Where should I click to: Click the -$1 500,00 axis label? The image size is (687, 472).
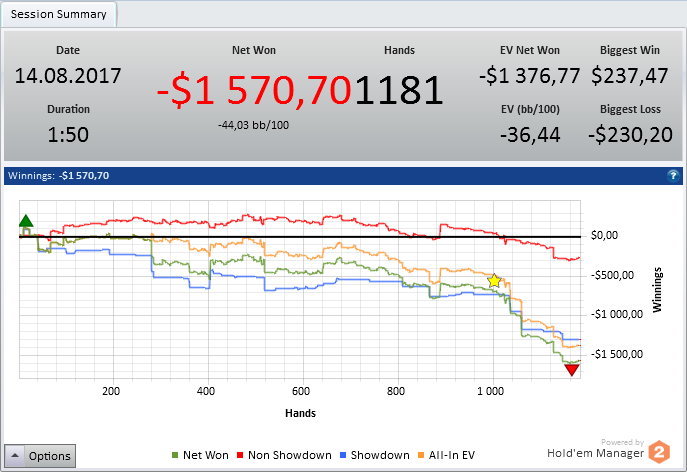(x=617, y=354)
